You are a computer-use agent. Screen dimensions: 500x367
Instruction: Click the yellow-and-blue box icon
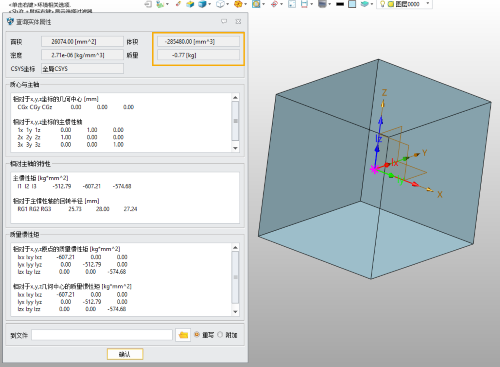point(190,4)
